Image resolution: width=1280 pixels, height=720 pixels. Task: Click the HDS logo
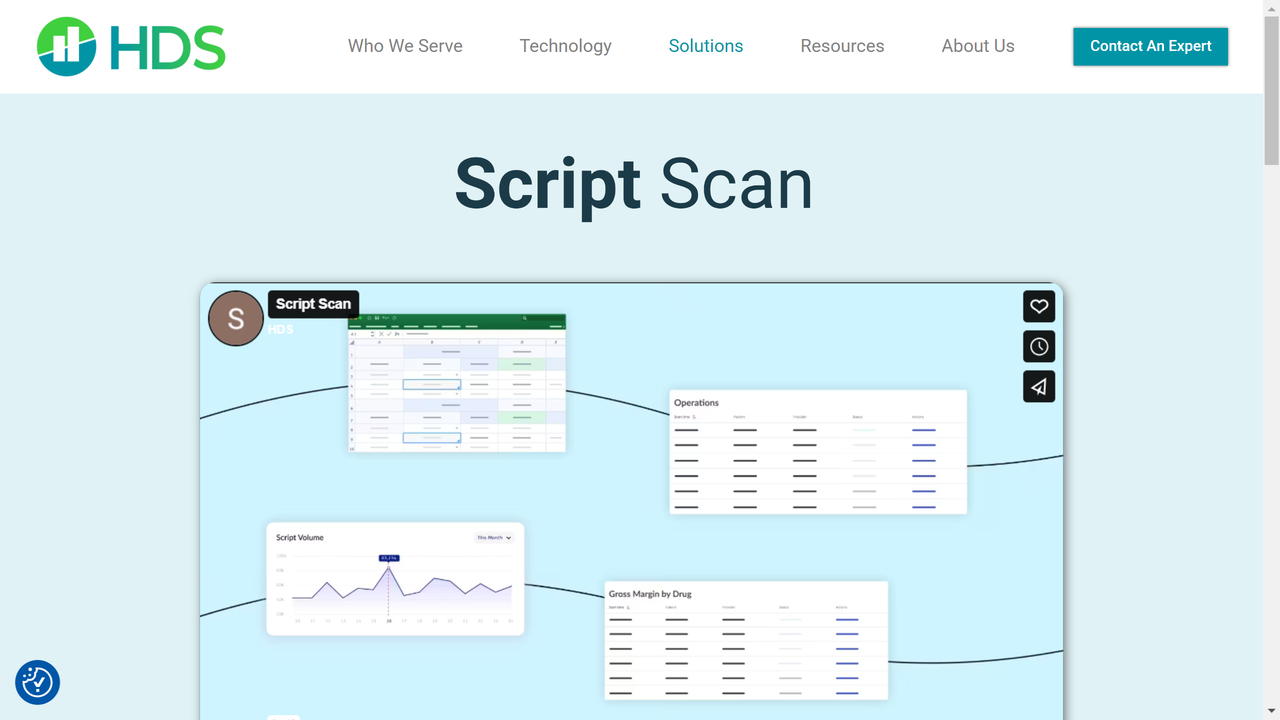pos(131,46)
